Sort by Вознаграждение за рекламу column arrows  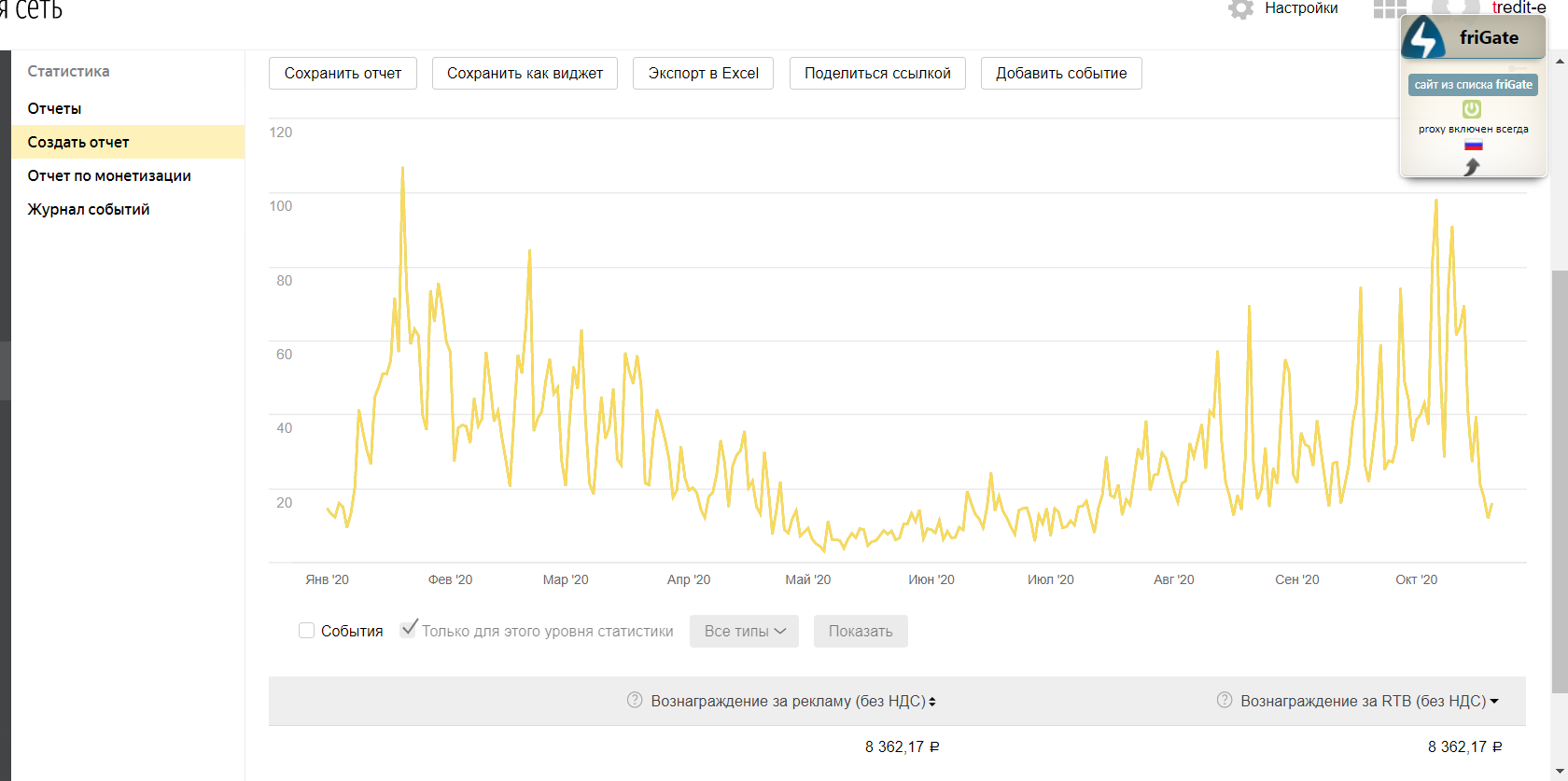point(932,702)
